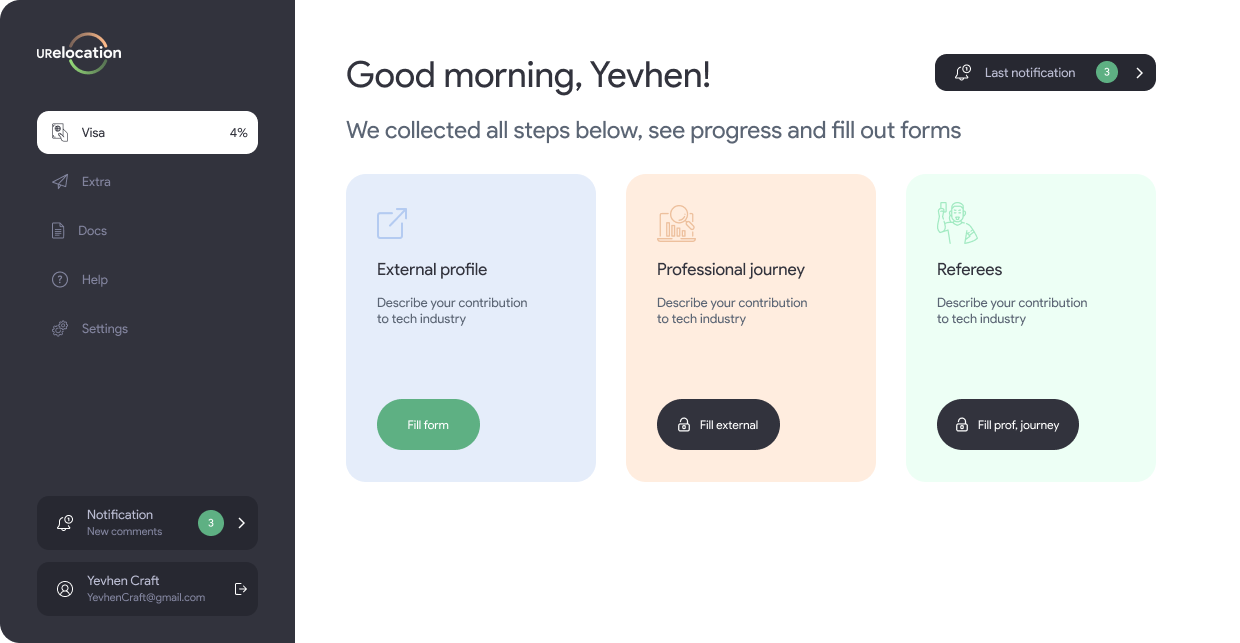Click the Visa 4% progress indicator

(x=238, y=133)
